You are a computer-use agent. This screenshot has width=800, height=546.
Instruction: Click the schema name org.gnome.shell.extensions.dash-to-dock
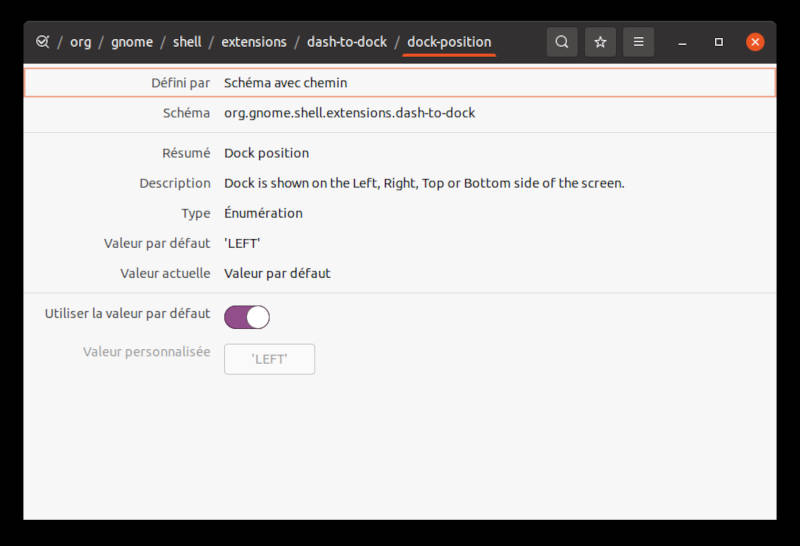[x=349, y=113]
